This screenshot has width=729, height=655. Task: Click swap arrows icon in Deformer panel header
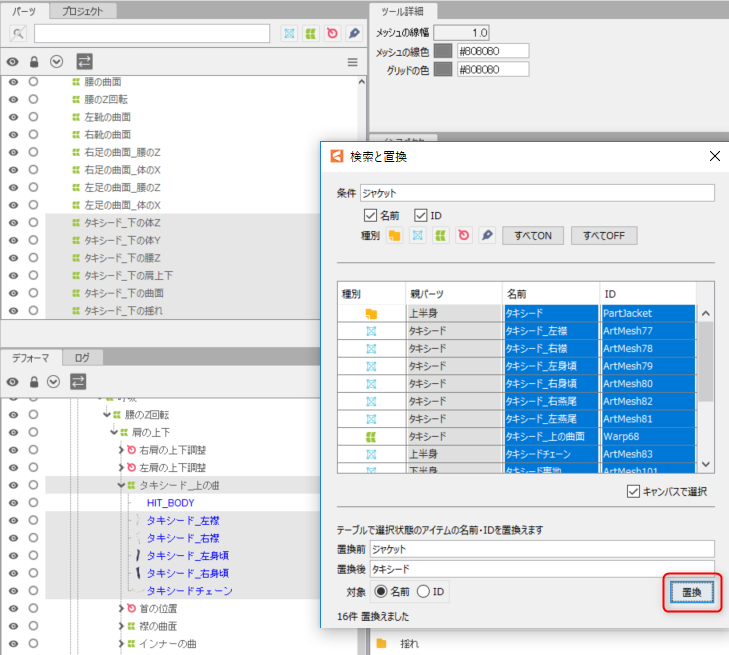(x=78, y=382)
